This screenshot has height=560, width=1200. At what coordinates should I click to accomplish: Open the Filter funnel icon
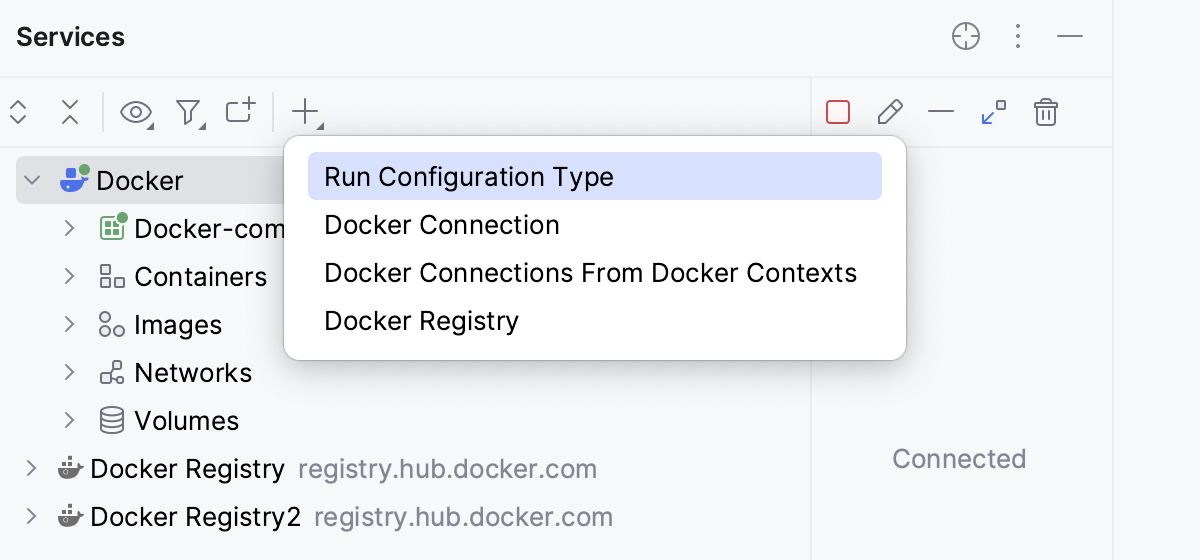pos(188,112)
